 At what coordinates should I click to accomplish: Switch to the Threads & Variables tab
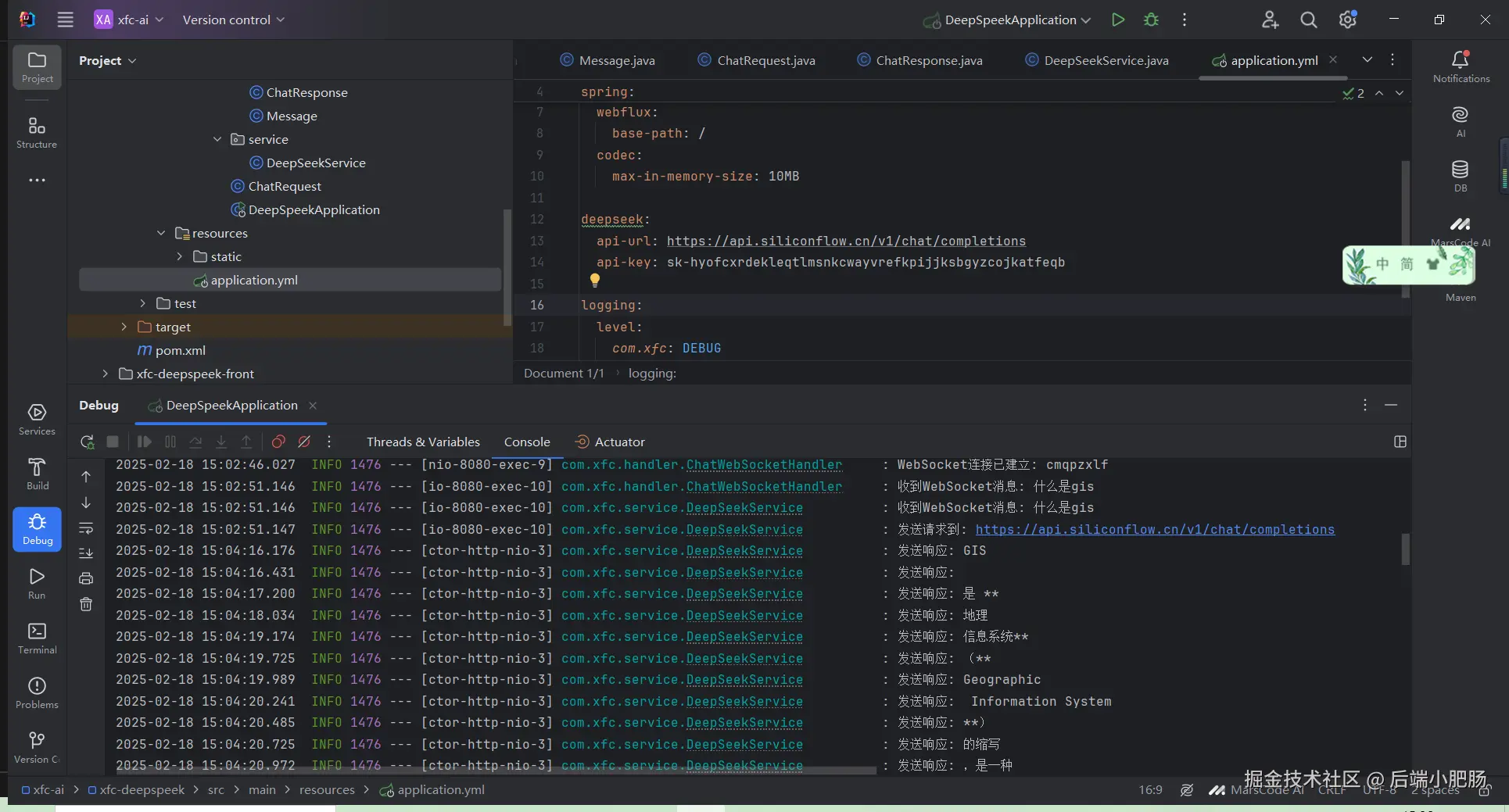423,442
